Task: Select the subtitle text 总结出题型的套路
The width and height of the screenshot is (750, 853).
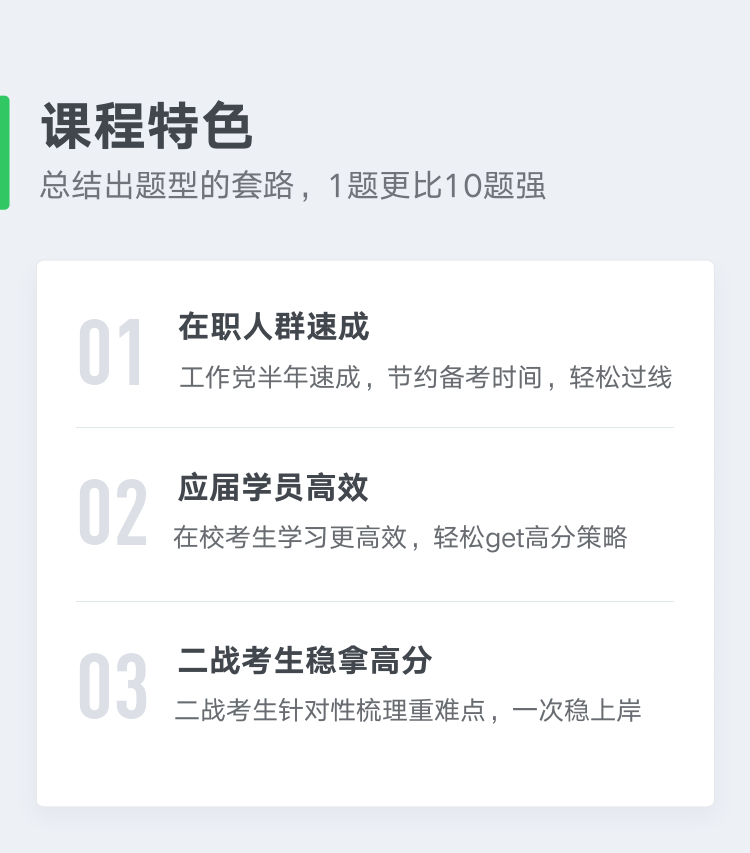Action: (x=167, y=185)
